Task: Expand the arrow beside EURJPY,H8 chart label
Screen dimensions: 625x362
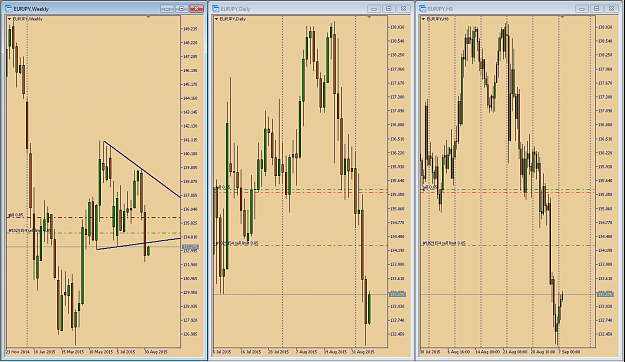Action: tap(424, 19)
